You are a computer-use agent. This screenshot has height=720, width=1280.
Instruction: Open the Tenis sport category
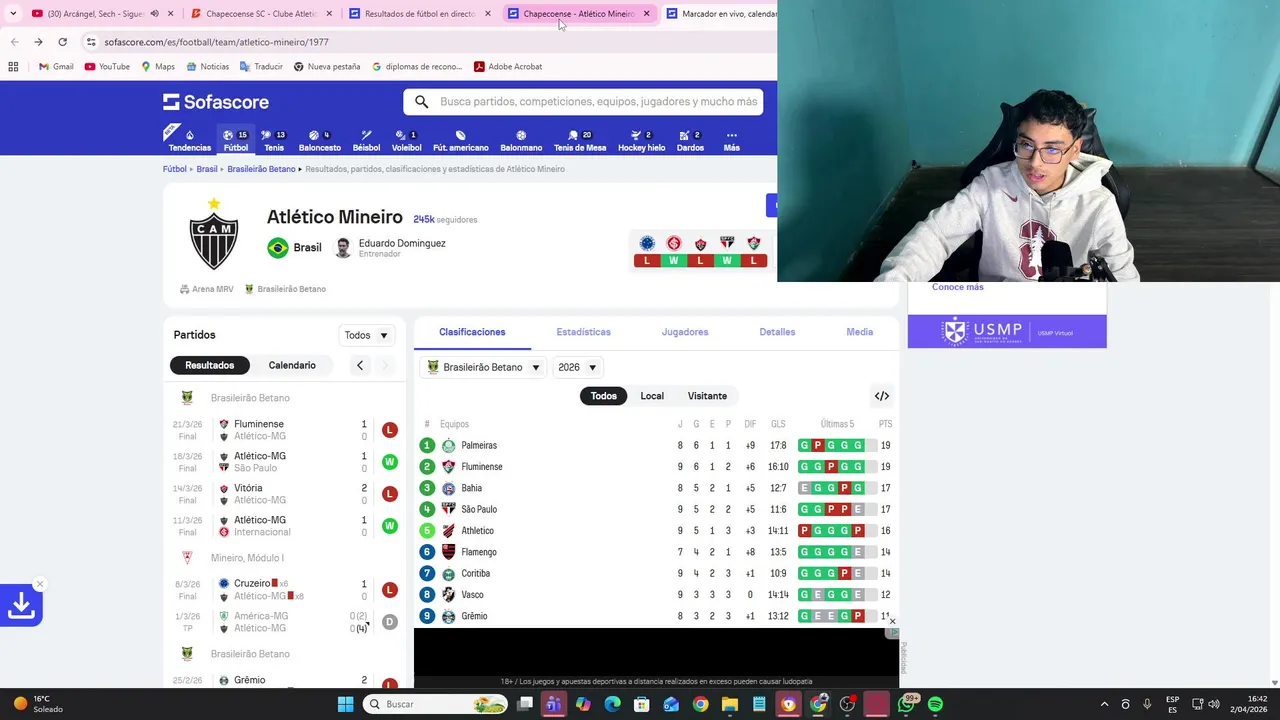click(x=273, y=140)
